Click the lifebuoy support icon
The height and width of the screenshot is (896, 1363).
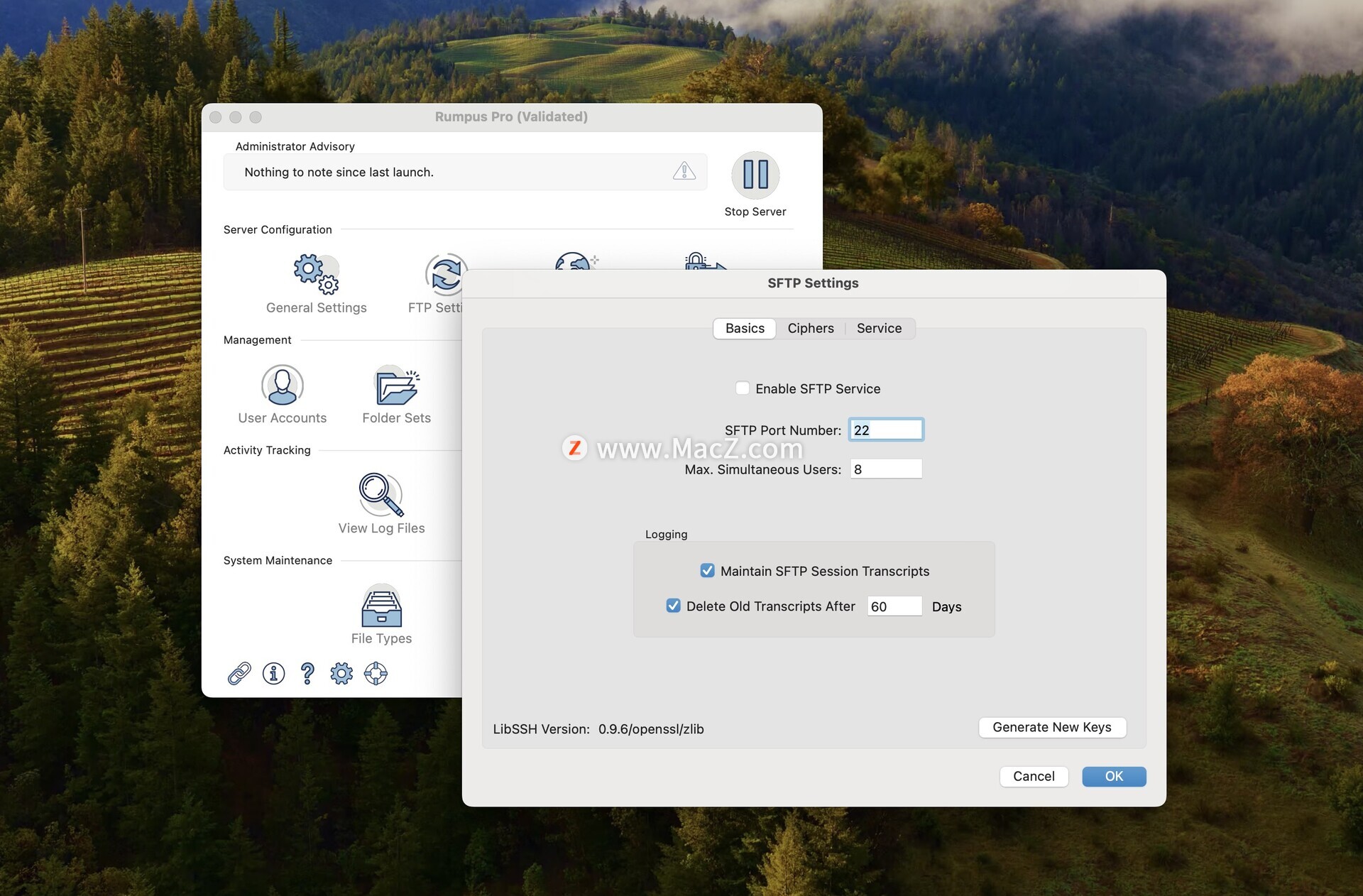[376, 673]
